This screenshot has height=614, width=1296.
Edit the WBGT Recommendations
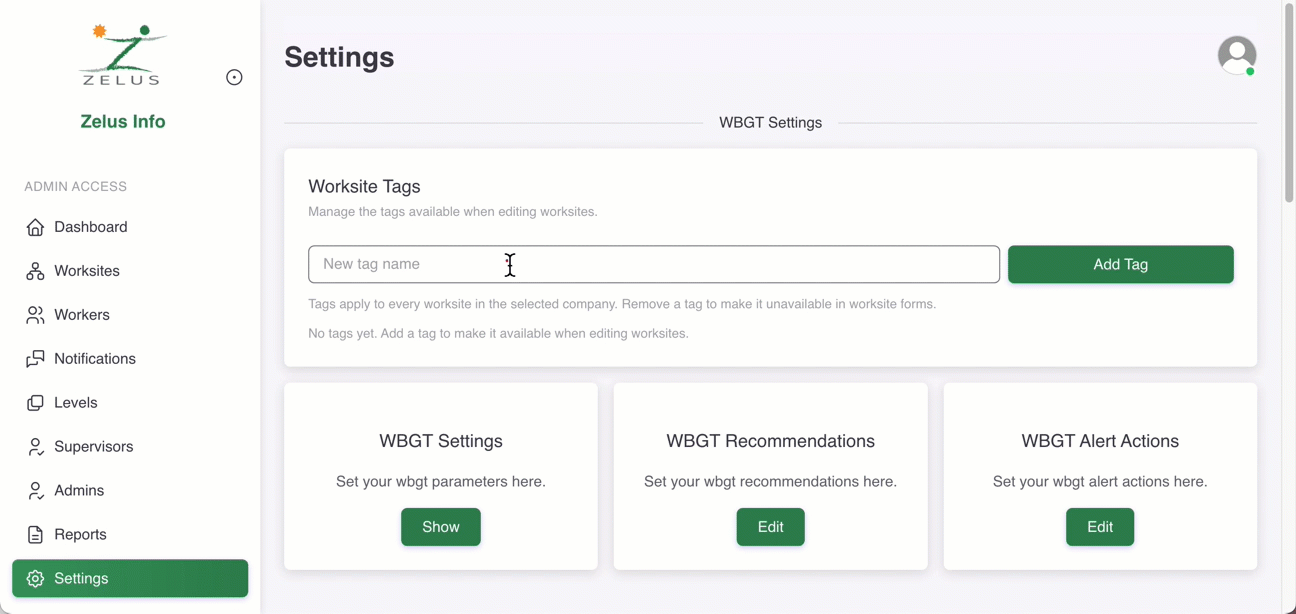[x=770, y=527]
